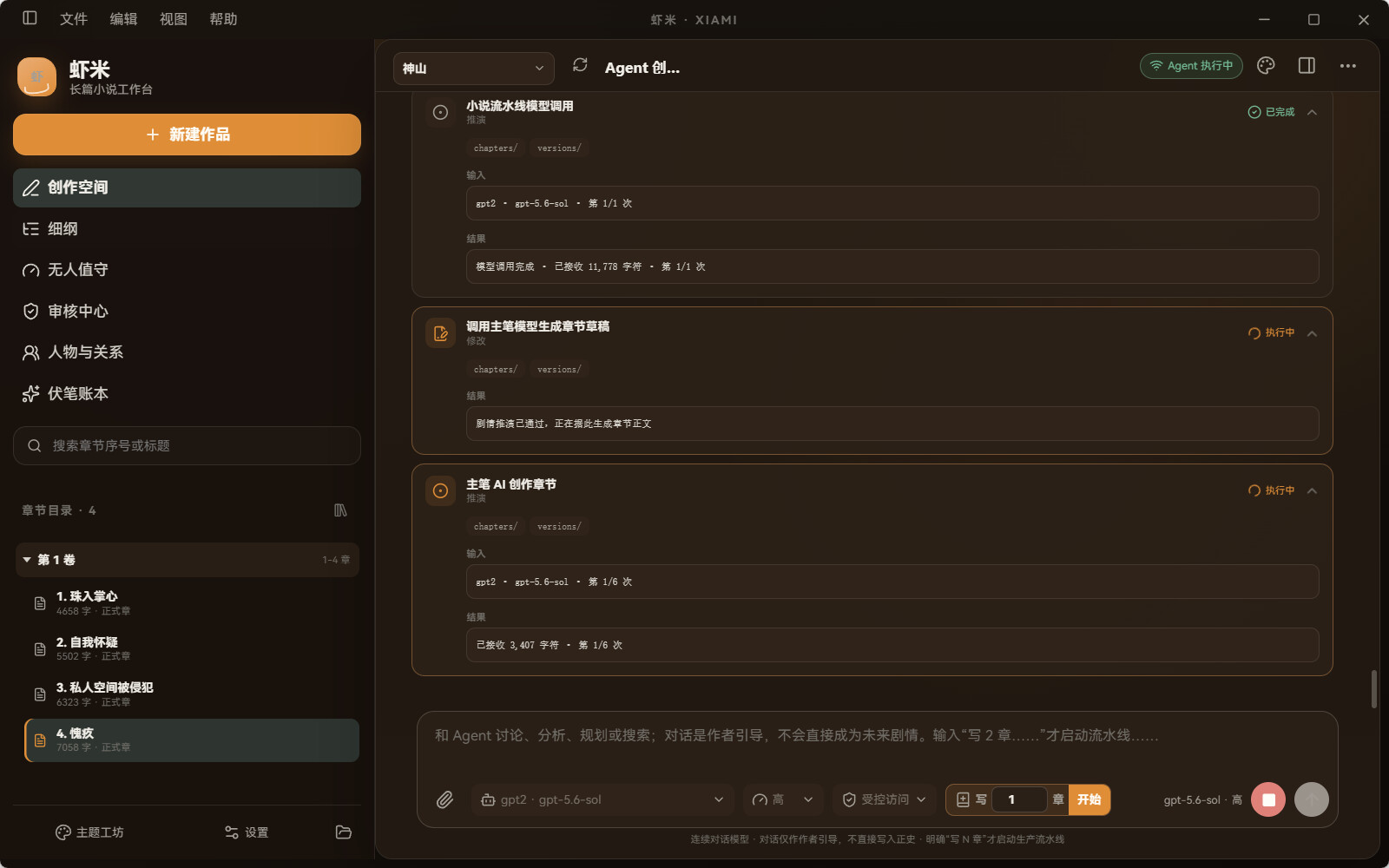Click the send arrow button
The width and height of the screenshot is (1389, 868).
1312,799
